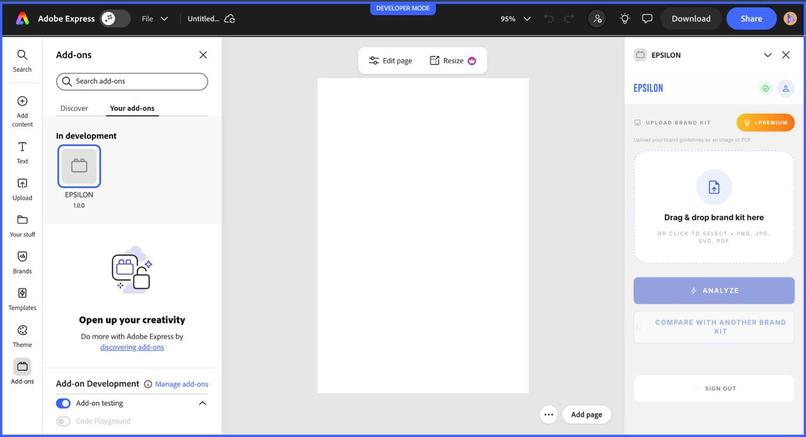
Task: Select the EPSILON add-on thumbnail
Action: pyautogui.click(x=79, y=166)
